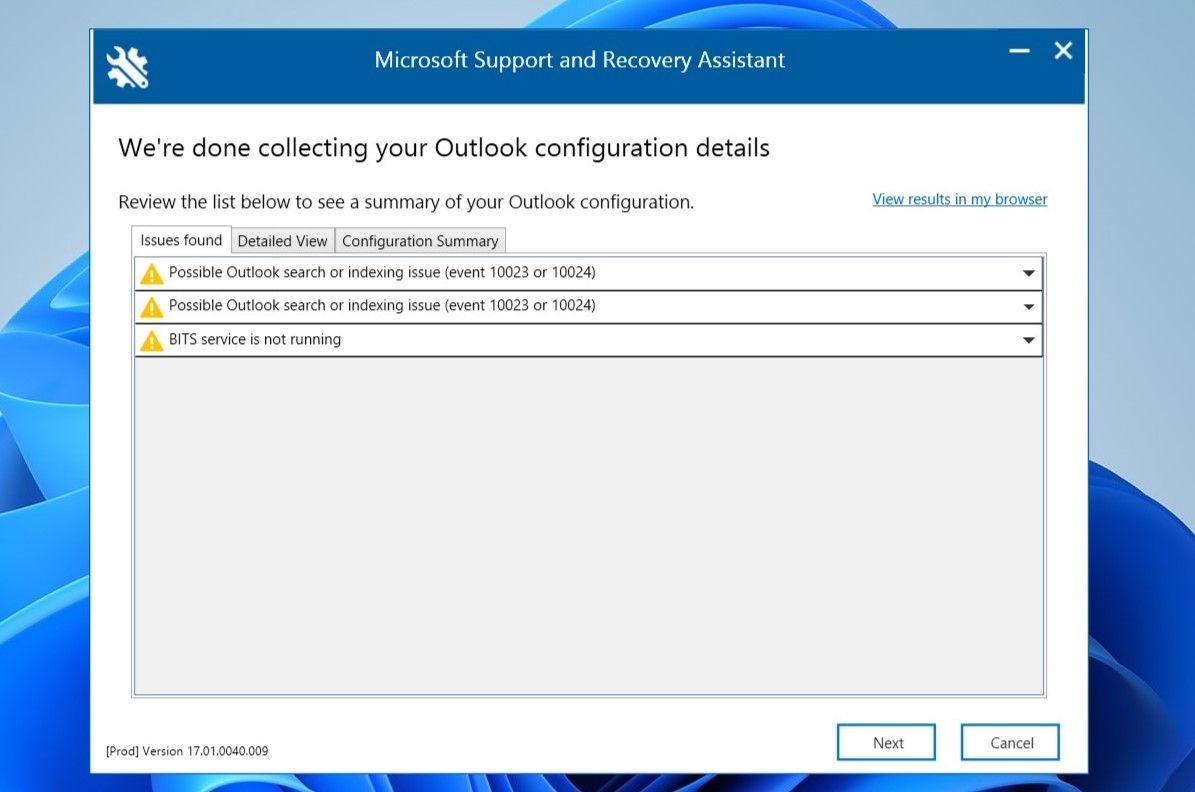The height and width of the screenshot is (792, 1195).
Task: Minimize the Support and Recovery Assistant window
Action: click(1019, 51)
